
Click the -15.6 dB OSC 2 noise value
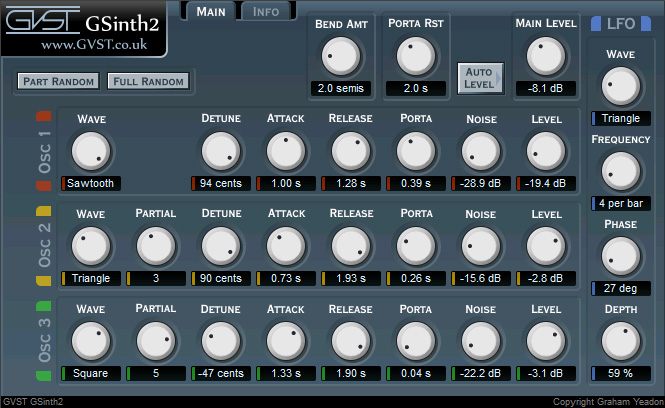pyautogui.click(x=481, y=278)
